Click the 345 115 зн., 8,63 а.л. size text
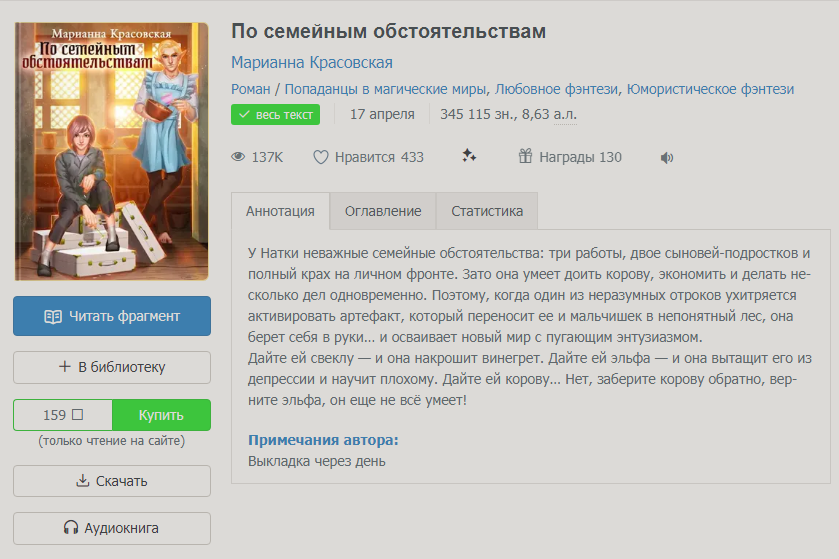The image size is (839, 559). (508, 114)
